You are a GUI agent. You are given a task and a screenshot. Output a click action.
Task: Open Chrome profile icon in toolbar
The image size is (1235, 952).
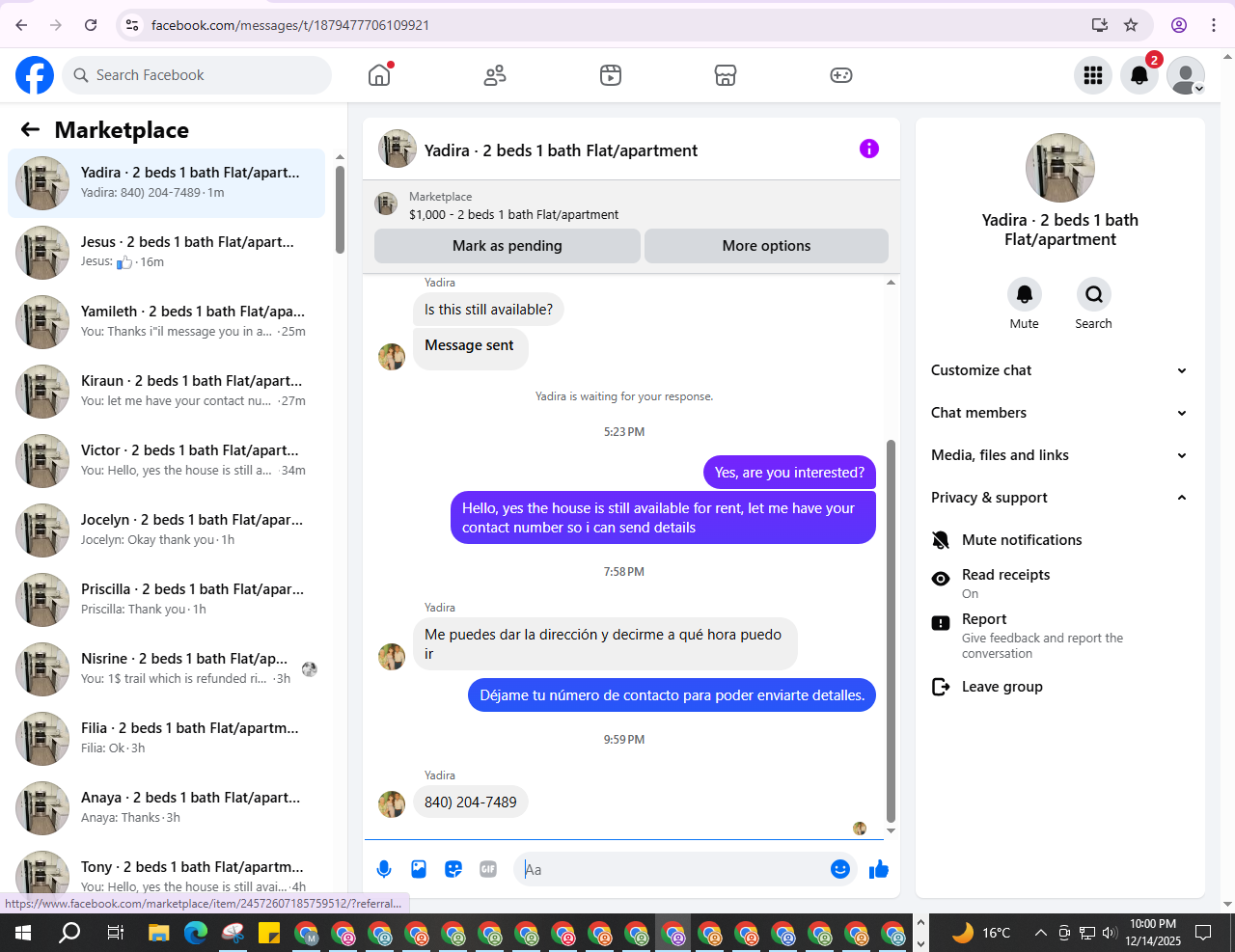1179,25
